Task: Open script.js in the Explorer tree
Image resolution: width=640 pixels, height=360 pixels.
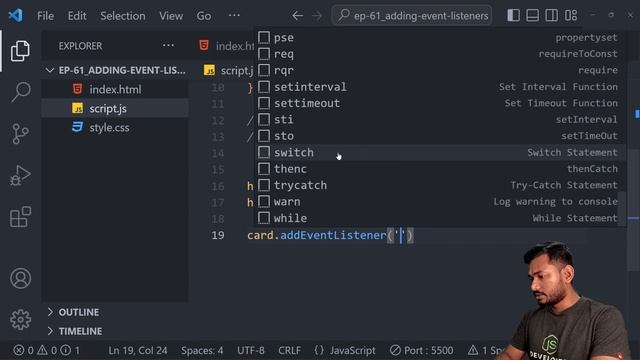Action: point(115,109)
